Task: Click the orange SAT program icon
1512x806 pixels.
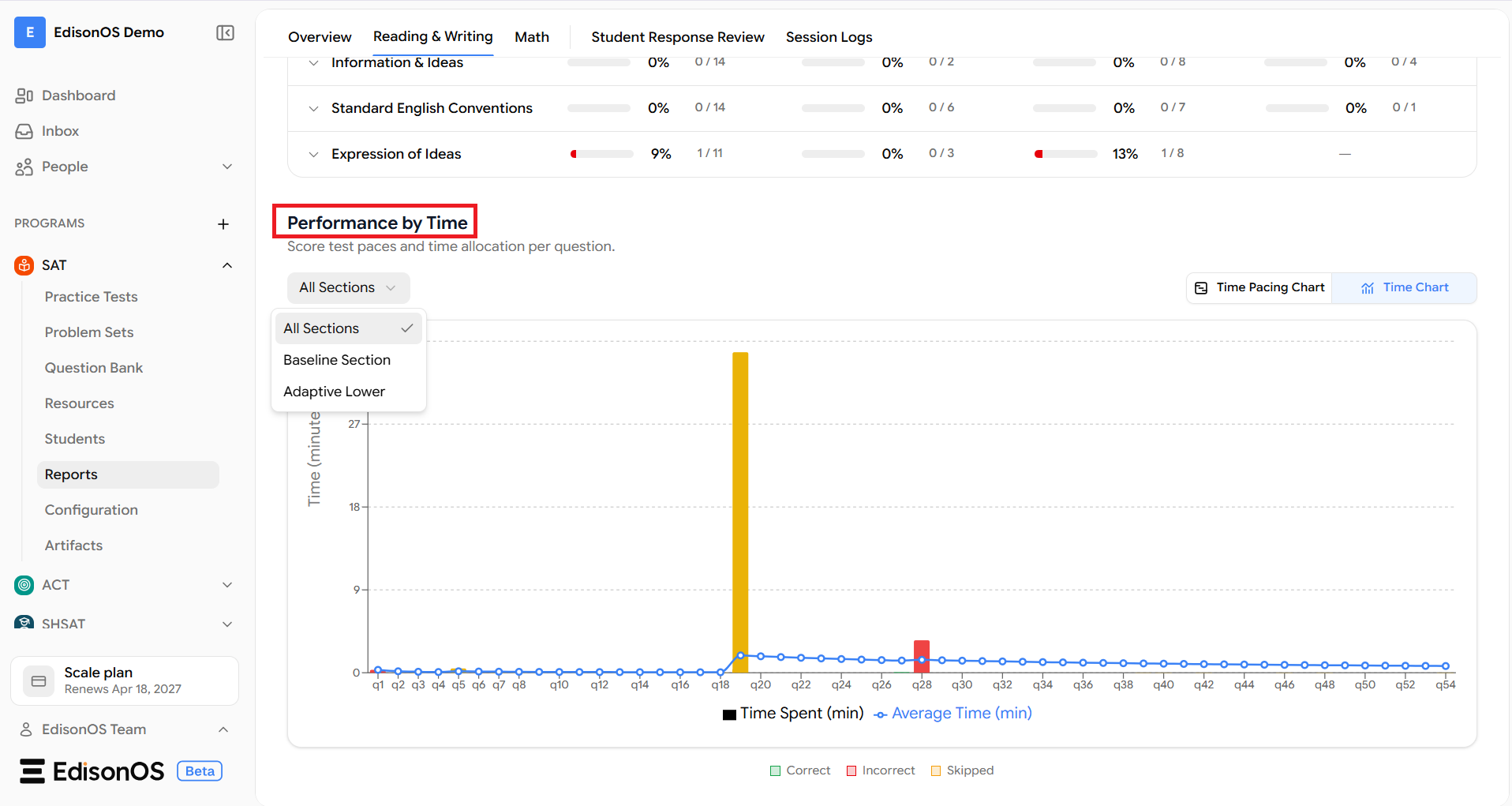Action: (24, 265)
